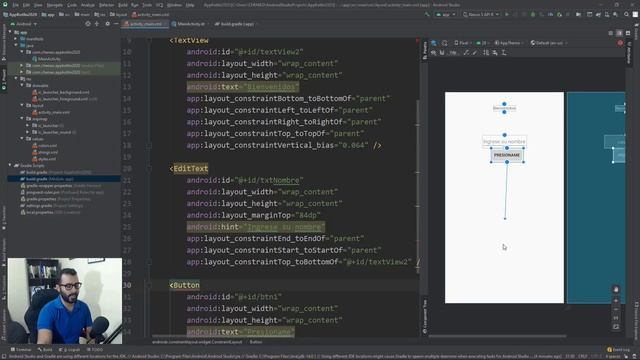640x360 pixels.
Task: Collapse the drawable folder
Action: [22, 85]
